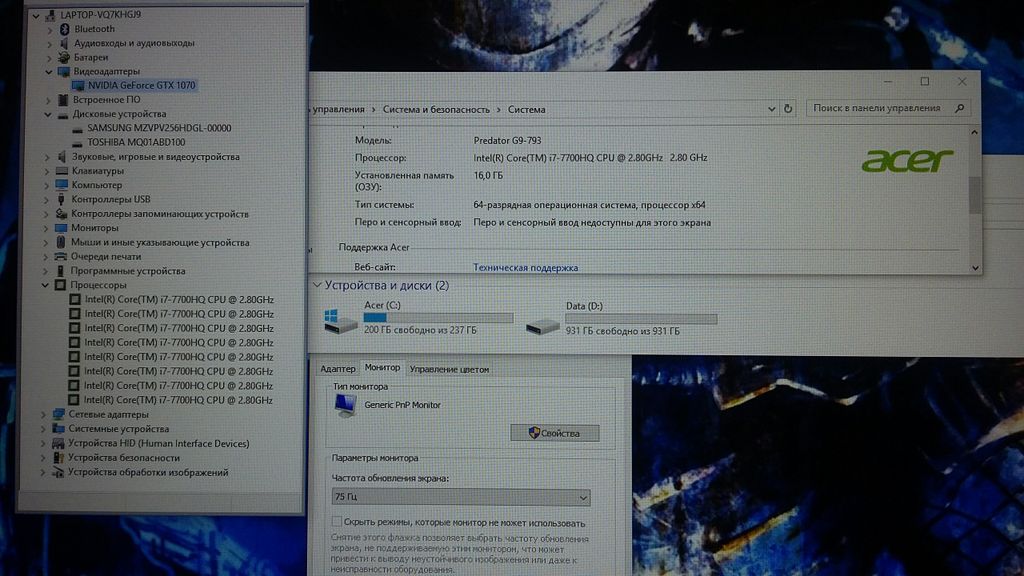The width and height of the screenshot is (1024, 576).
Task: Open the Data (D:) drive icon
Action: [x=543, y=325]
